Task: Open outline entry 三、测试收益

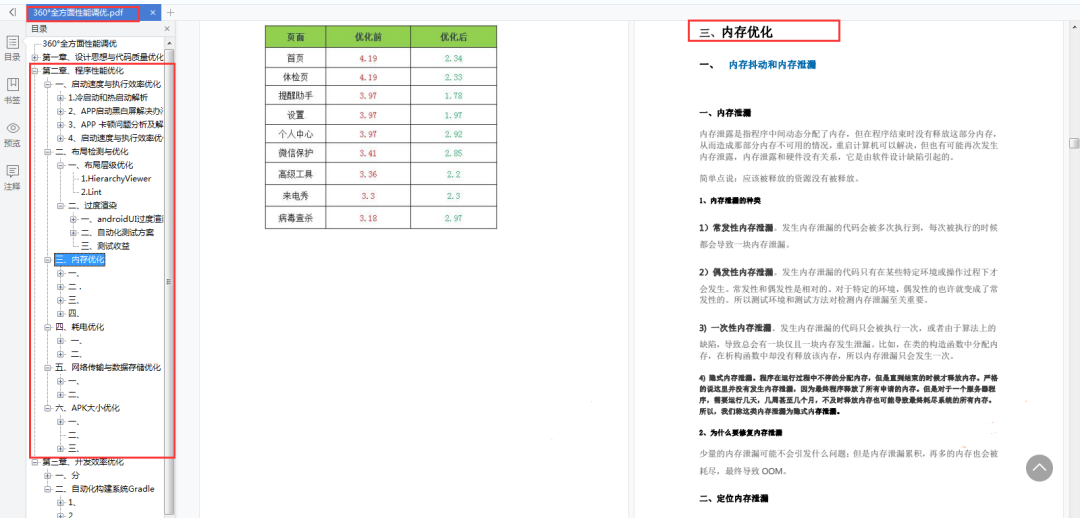Action: pyautogui.click(x=106, y=246)
